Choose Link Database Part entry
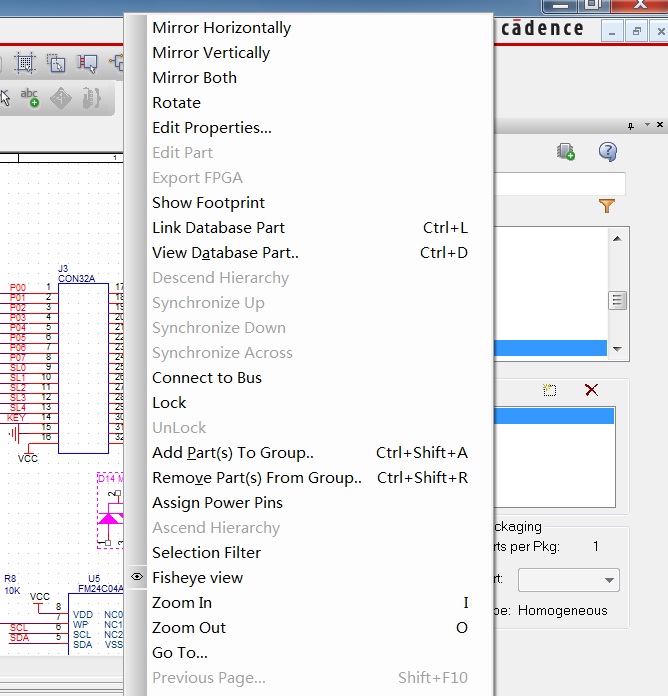Screen dimensions: 668x696 [x=218, y=228]
